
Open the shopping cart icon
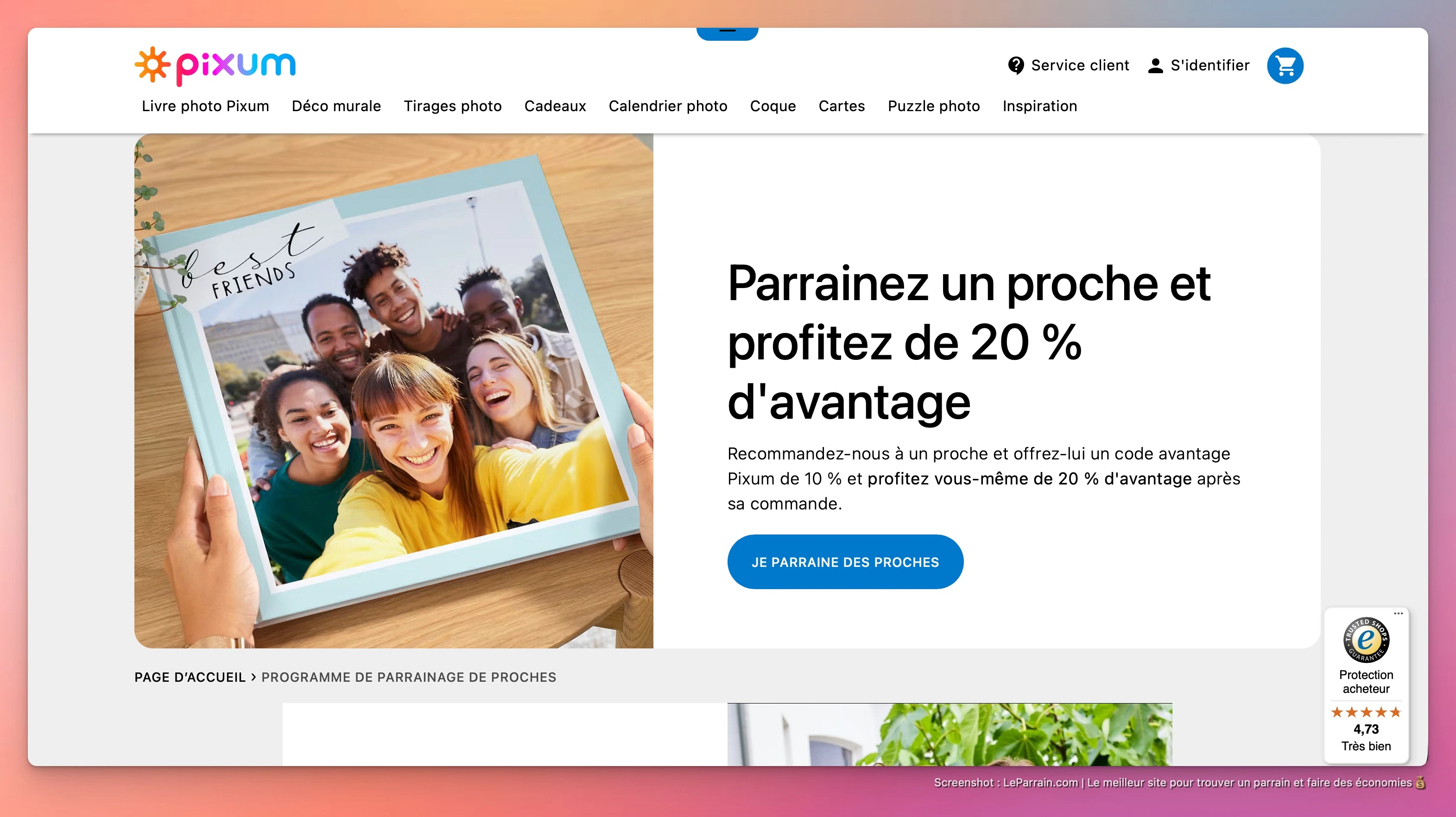click(x=1285, y=66)
